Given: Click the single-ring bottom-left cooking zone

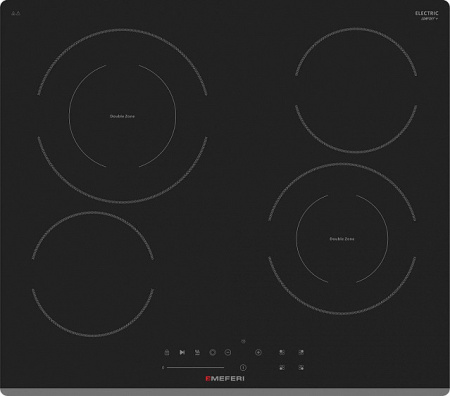Looking at the screenshot, I should [93, 274].
